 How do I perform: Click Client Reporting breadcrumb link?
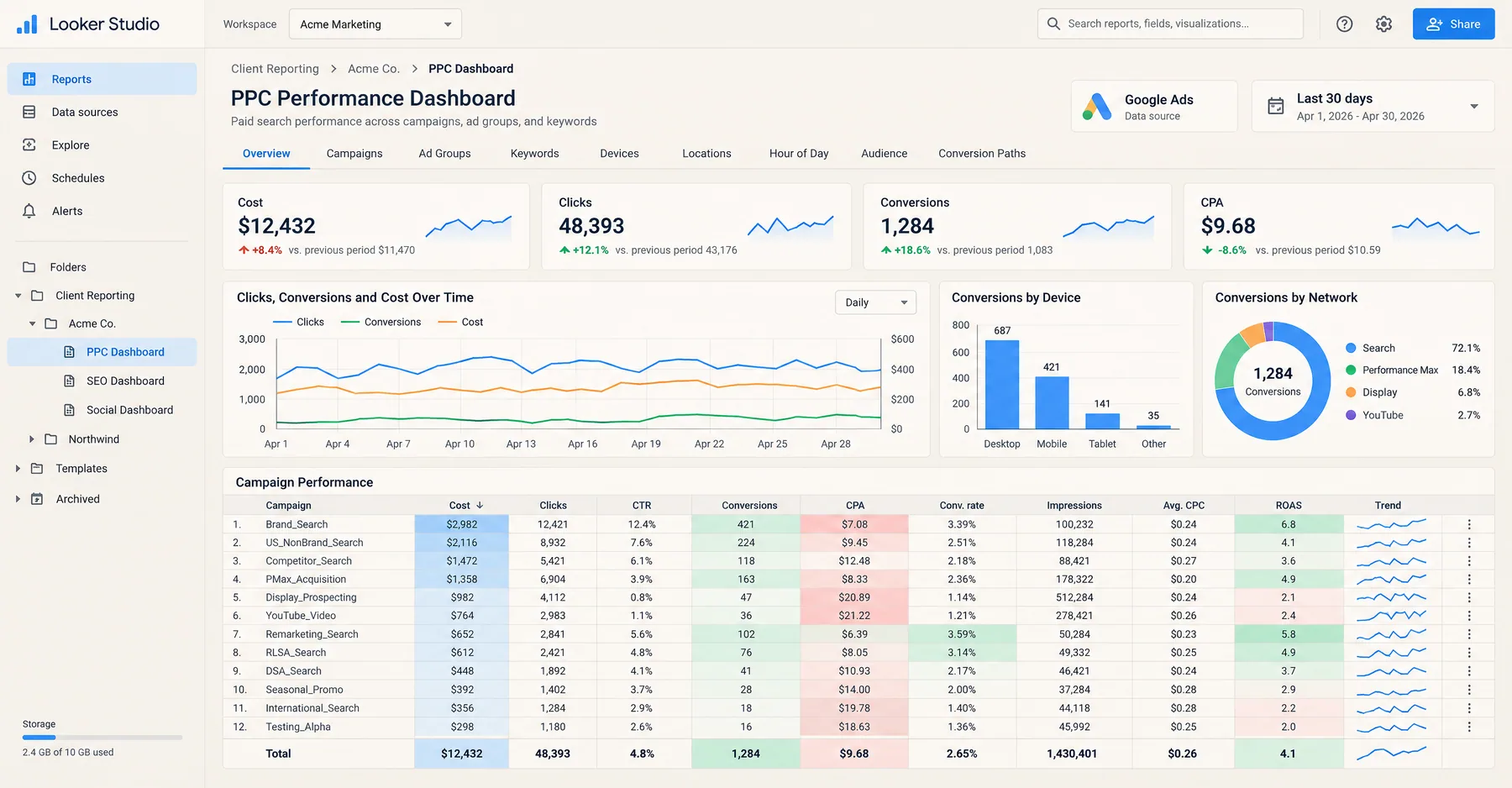pos(275,69)
